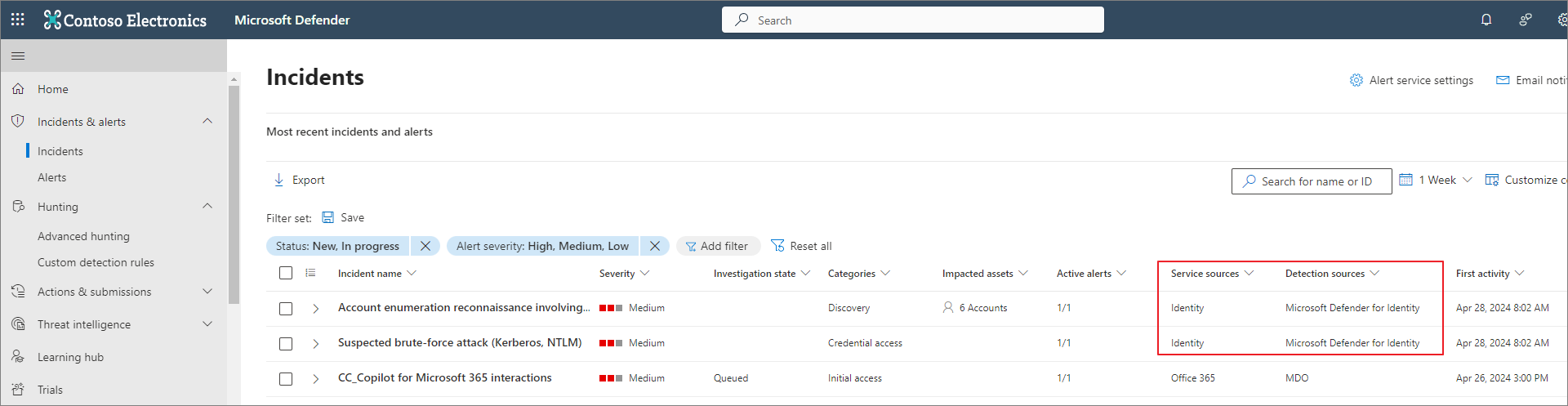Open the app launcher waffle icon
The height and width of the screenshot is (406, 1568).
point(17,20)
